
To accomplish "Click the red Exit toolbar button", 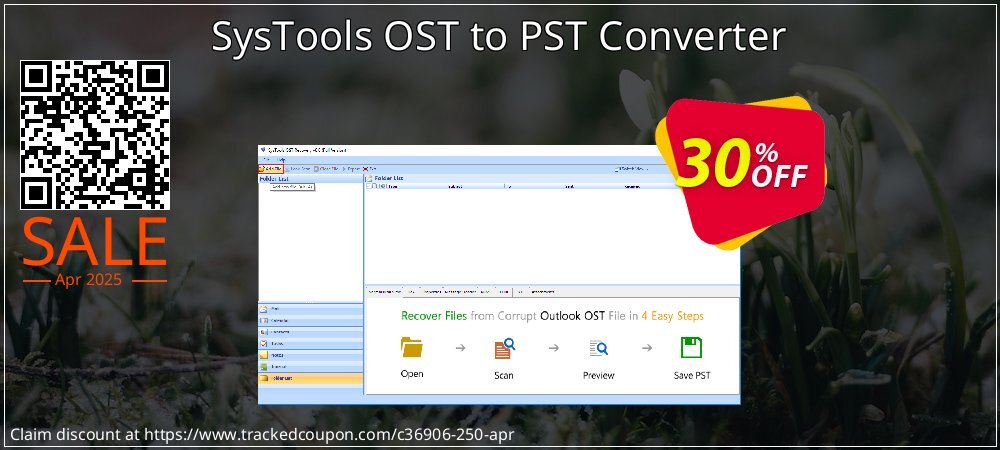I will coord(369,169).
